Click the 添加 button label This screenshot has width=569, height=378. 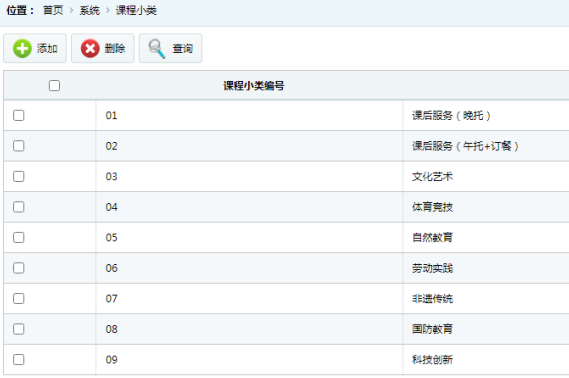(x=47, y=48)
